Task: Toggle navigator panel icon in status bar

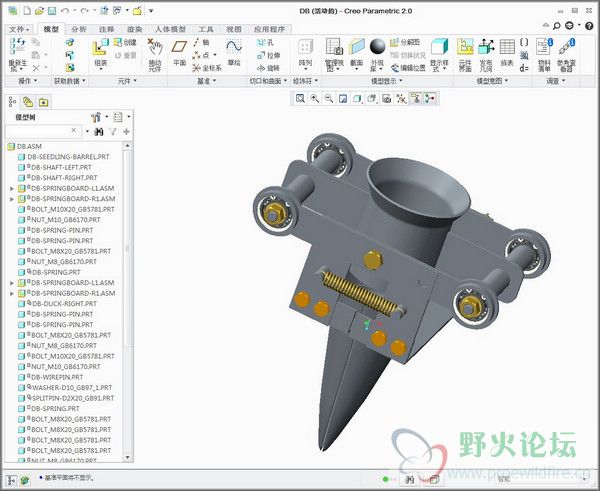Action: (11, 480)
